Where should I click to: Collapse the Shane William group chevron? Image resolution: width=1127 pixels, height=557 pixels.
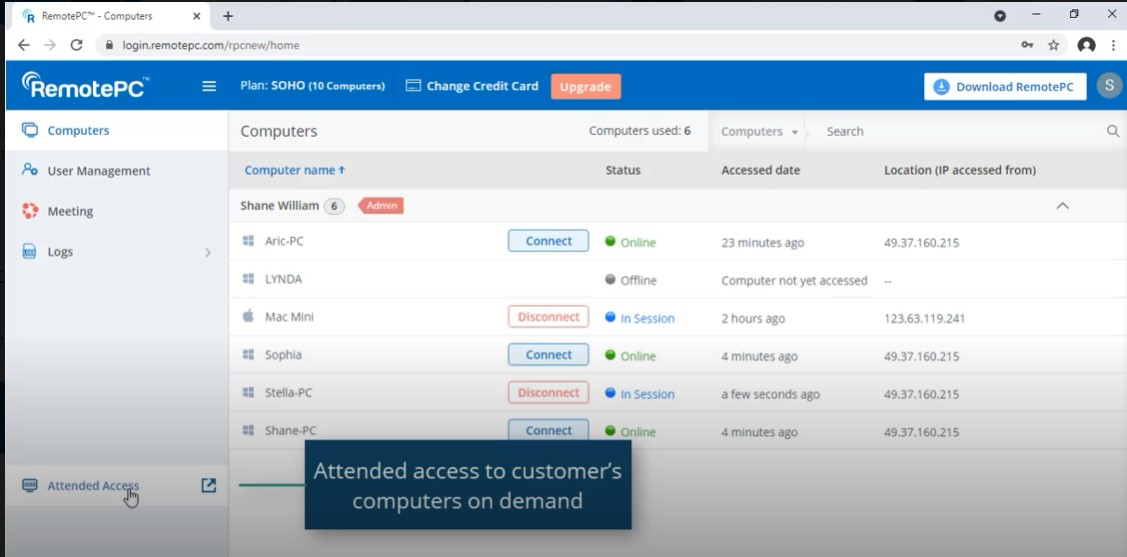coord(1062,206)
